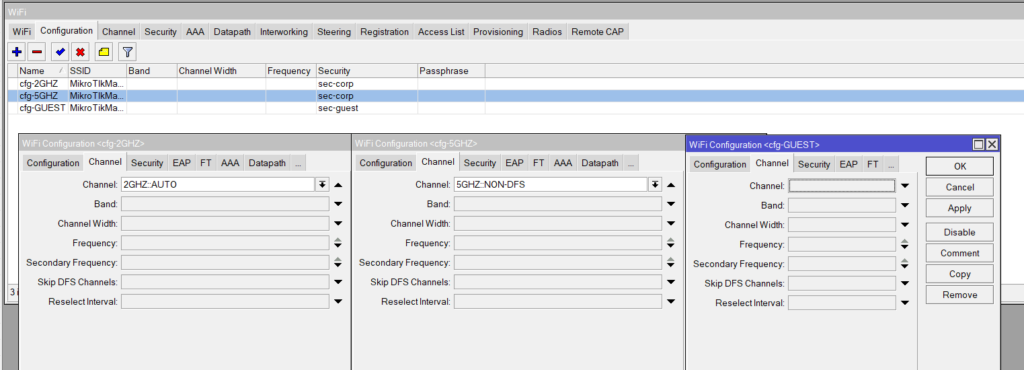Open the Radios tab
1024x370 pixels.
click(547, 32)
